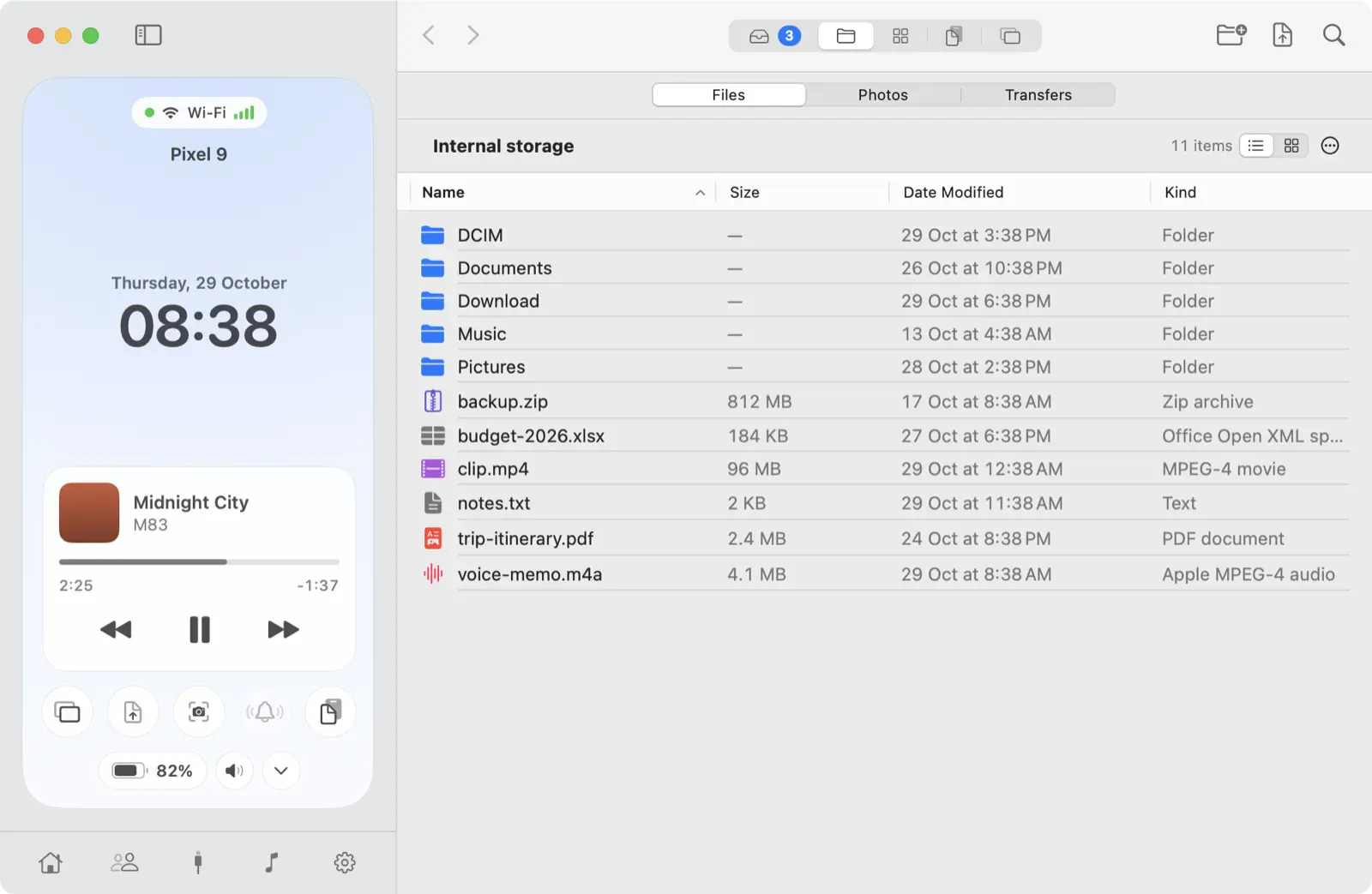The height and width of the screenshot is (894, 1372).
Task: Take a screenshot of the phone
Action: 199,712
